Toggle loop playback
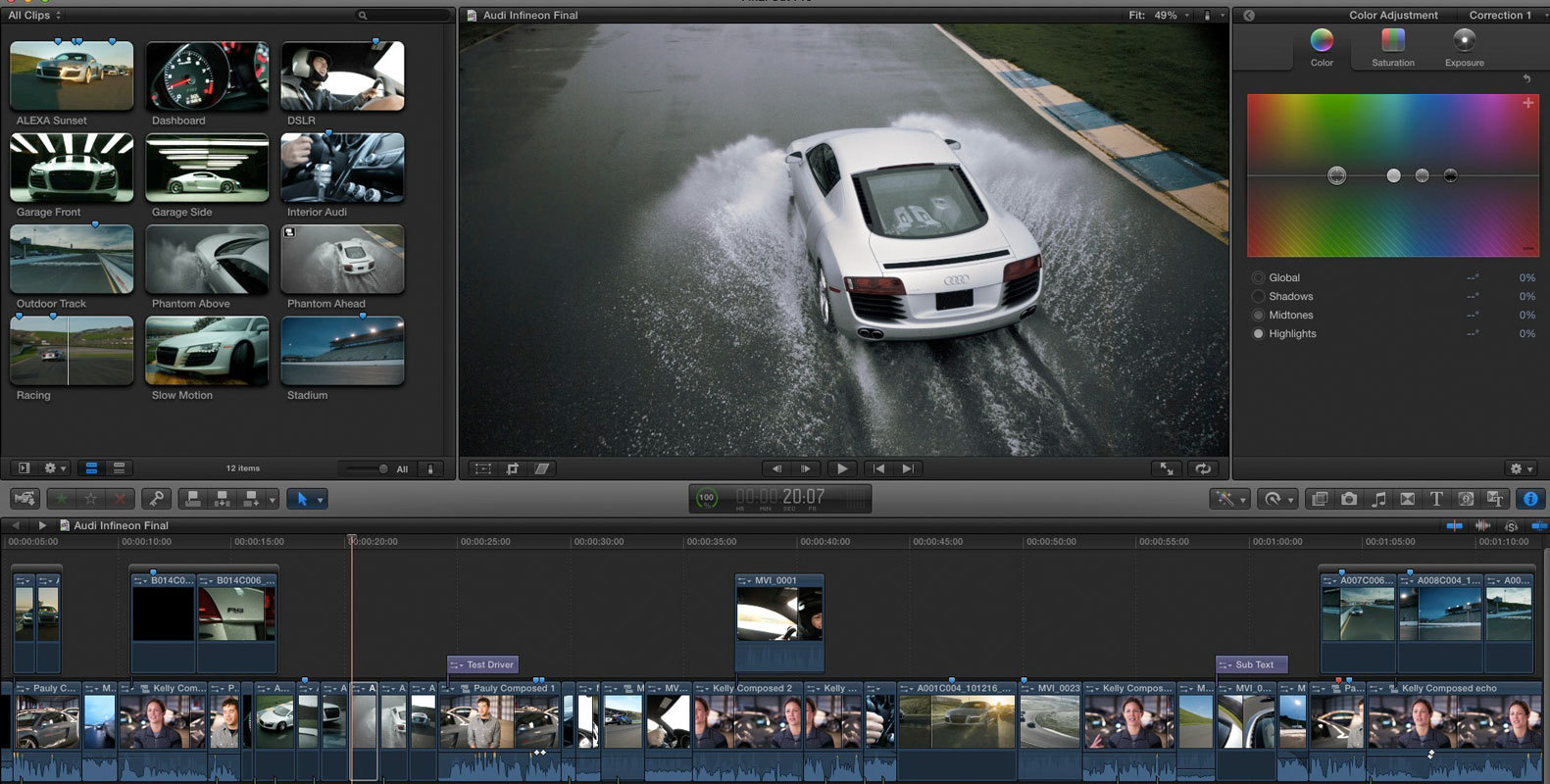The image size is (1550, 784). [x=1203, y=468]
